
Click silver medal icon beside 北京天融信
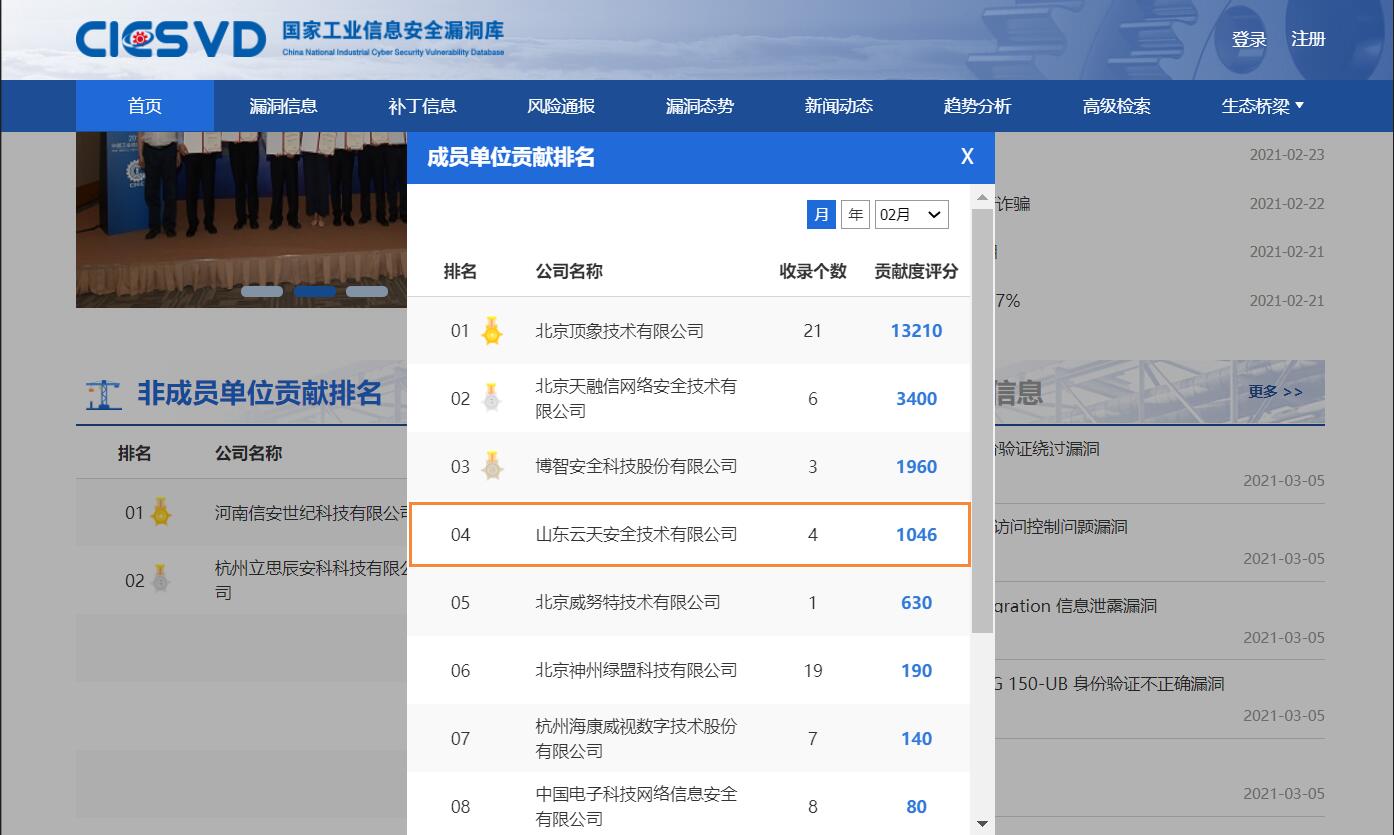(x=491, y=398)
